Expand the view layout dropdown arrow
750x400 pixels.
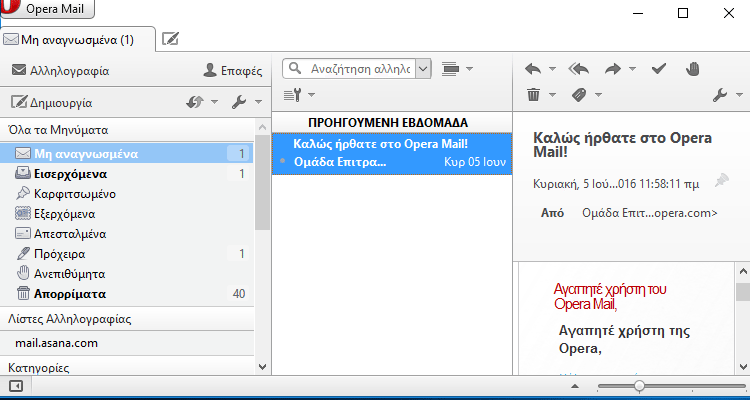coord(469,69)
